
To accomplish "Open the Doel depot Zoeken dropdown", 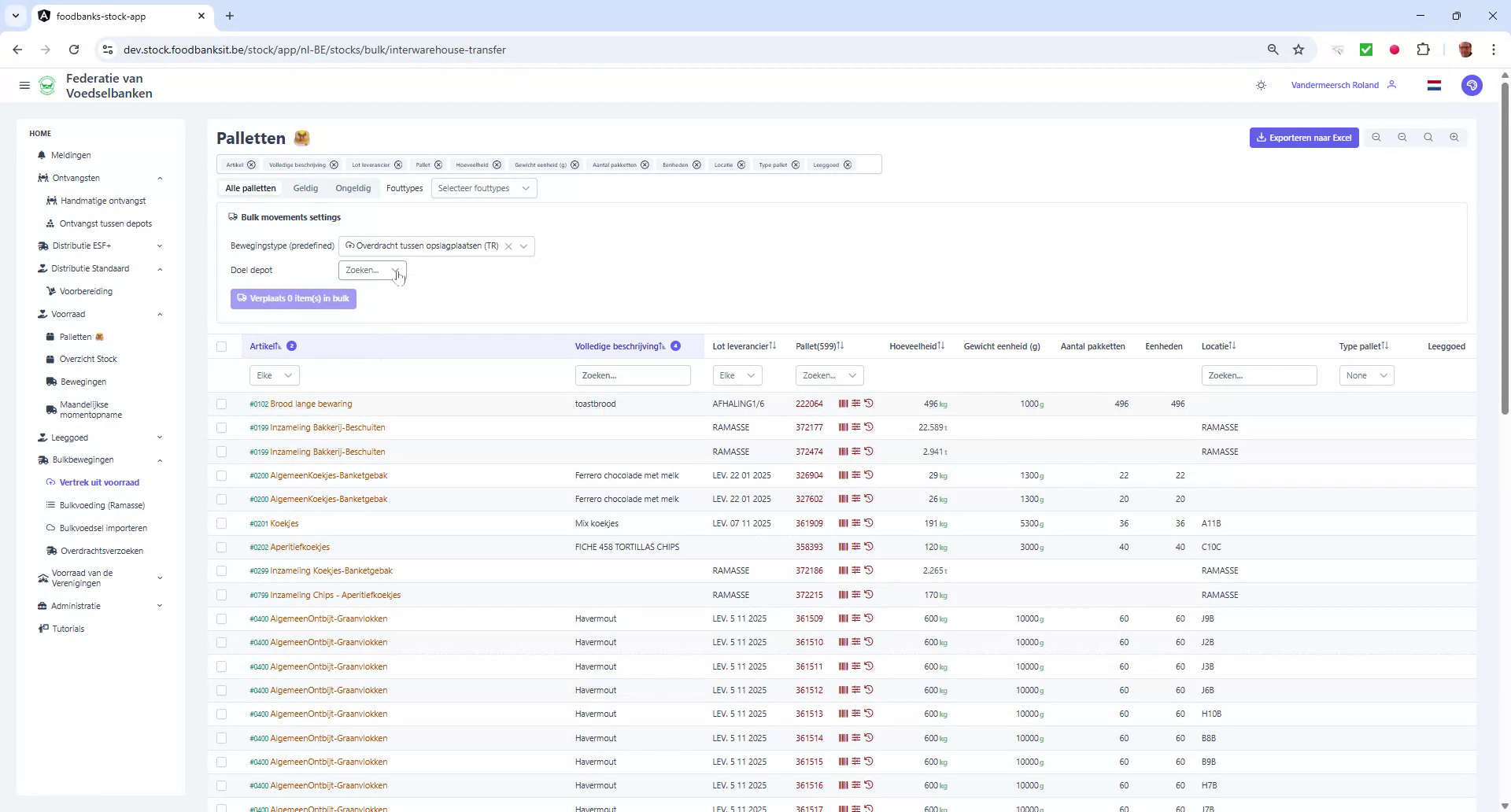I will [x=371, y=270].
